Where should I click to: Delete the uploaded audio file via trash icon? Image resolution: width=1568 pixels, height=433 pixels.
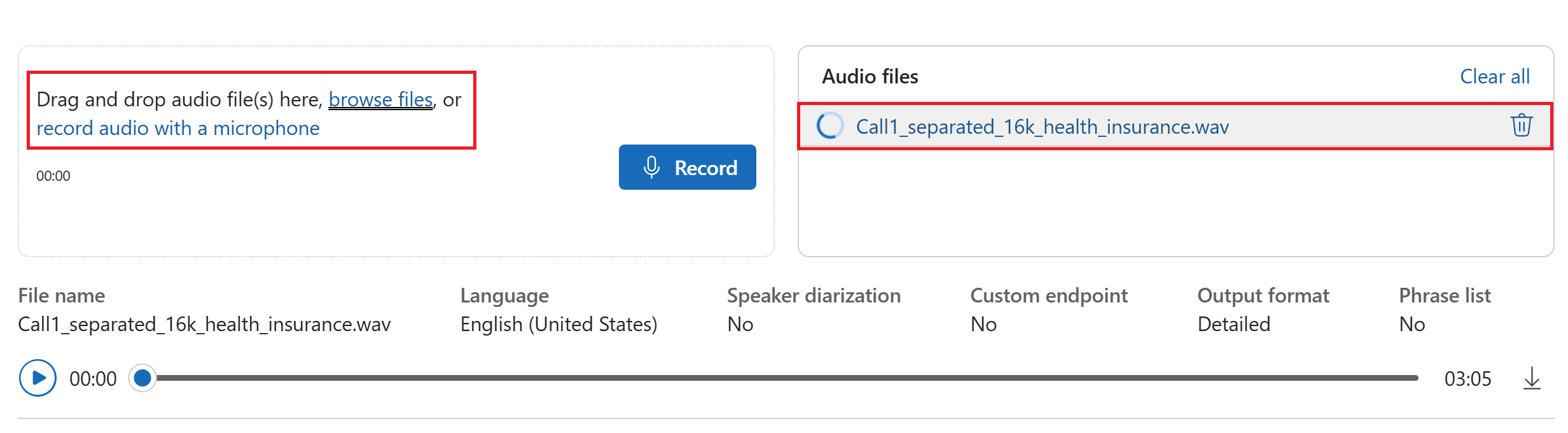pyautogui.click(x=1521, y=125)
